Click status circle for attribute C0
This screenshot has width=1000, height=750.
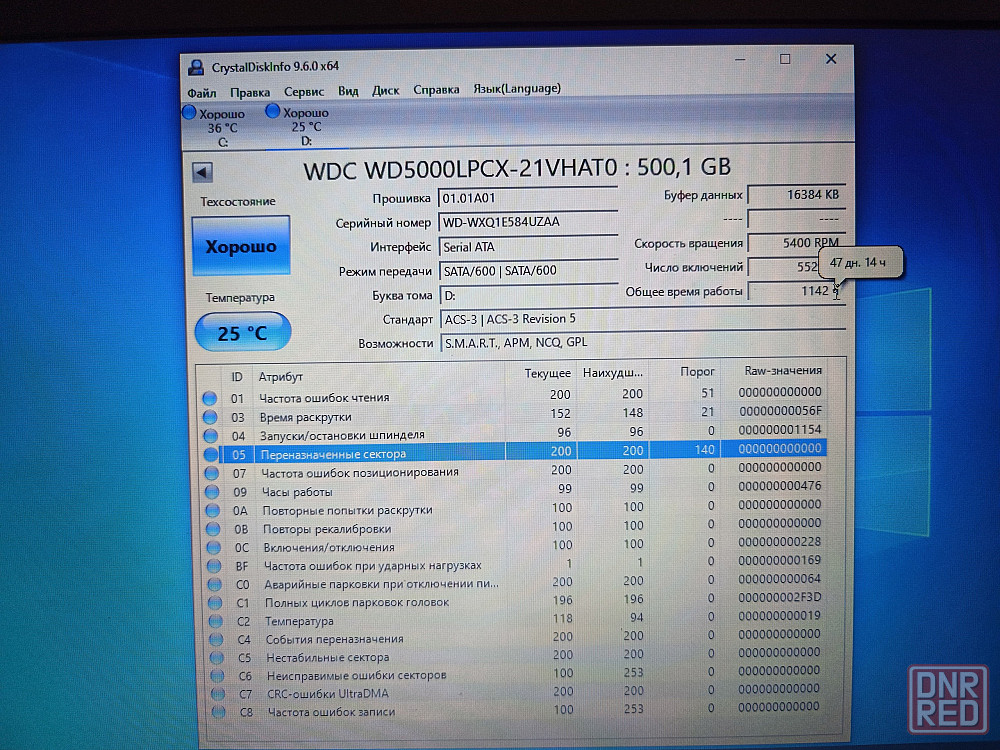pos(215,585)
